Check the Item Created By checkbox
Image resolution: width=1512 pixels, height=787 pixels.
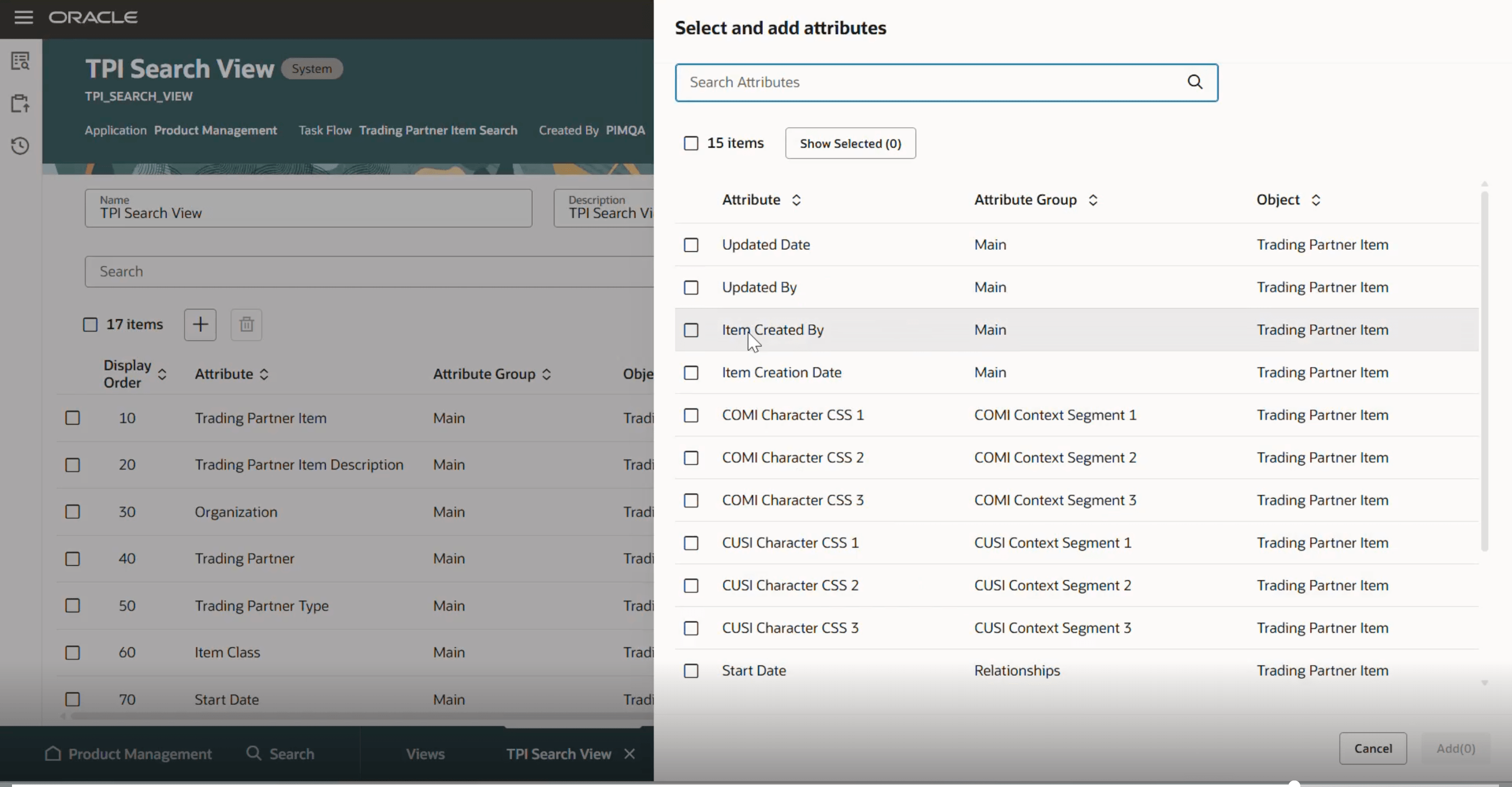point(691,330)
